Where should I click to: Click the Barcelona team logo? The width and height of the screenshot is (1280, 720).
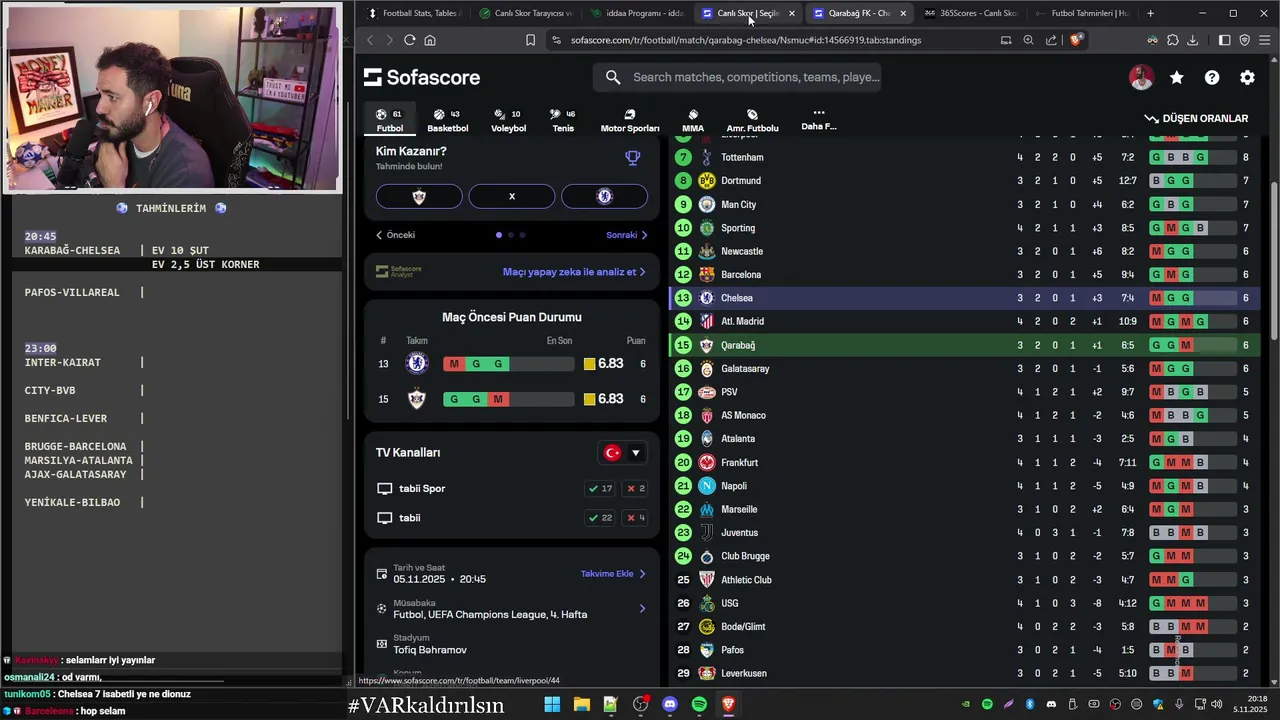tap(707, 275)
